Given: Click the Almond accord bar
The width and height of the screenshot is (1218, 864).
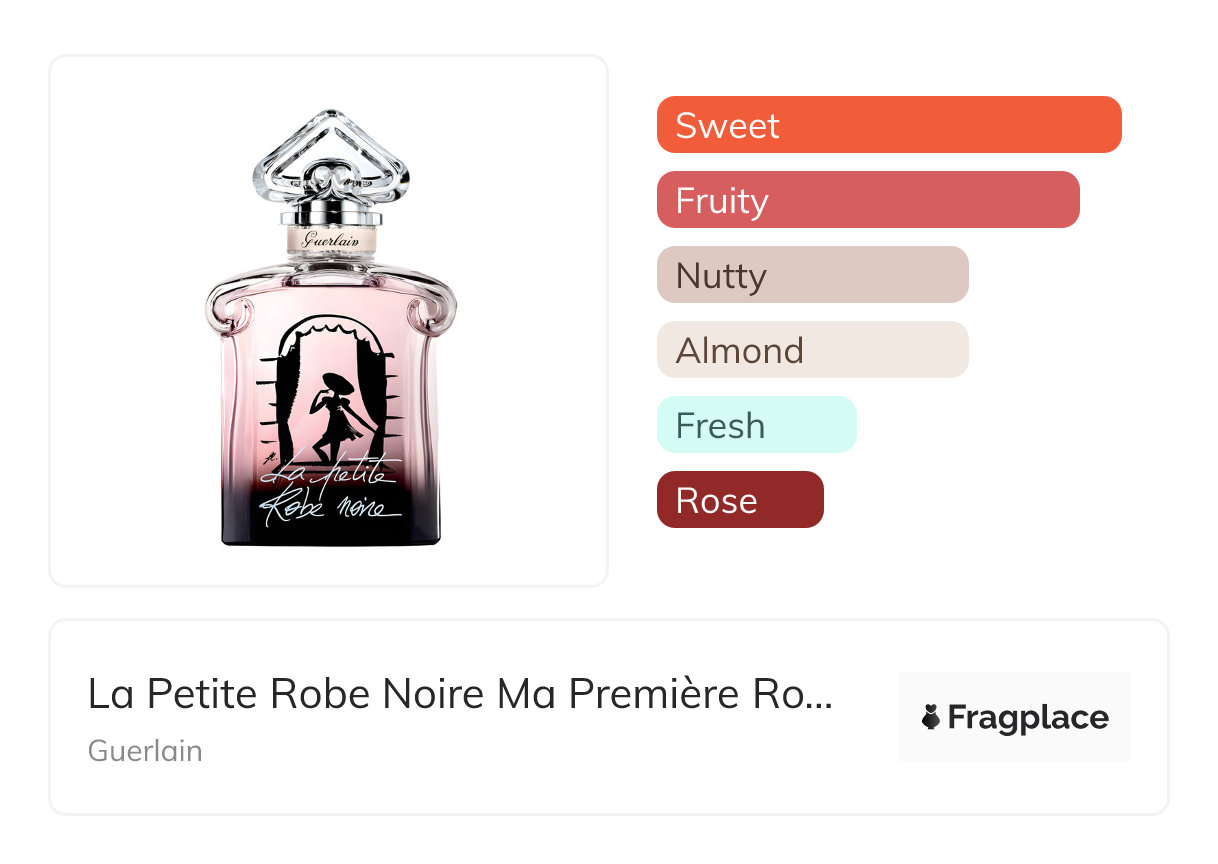Looking at the screenshot, I should pos(812,350).
